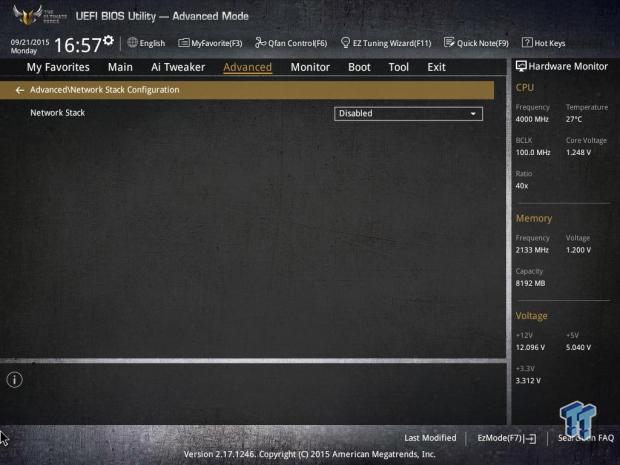Viewport: 620px width, 465px height.
Task: Click the info icon at bottom left
Action: [14, 380]
